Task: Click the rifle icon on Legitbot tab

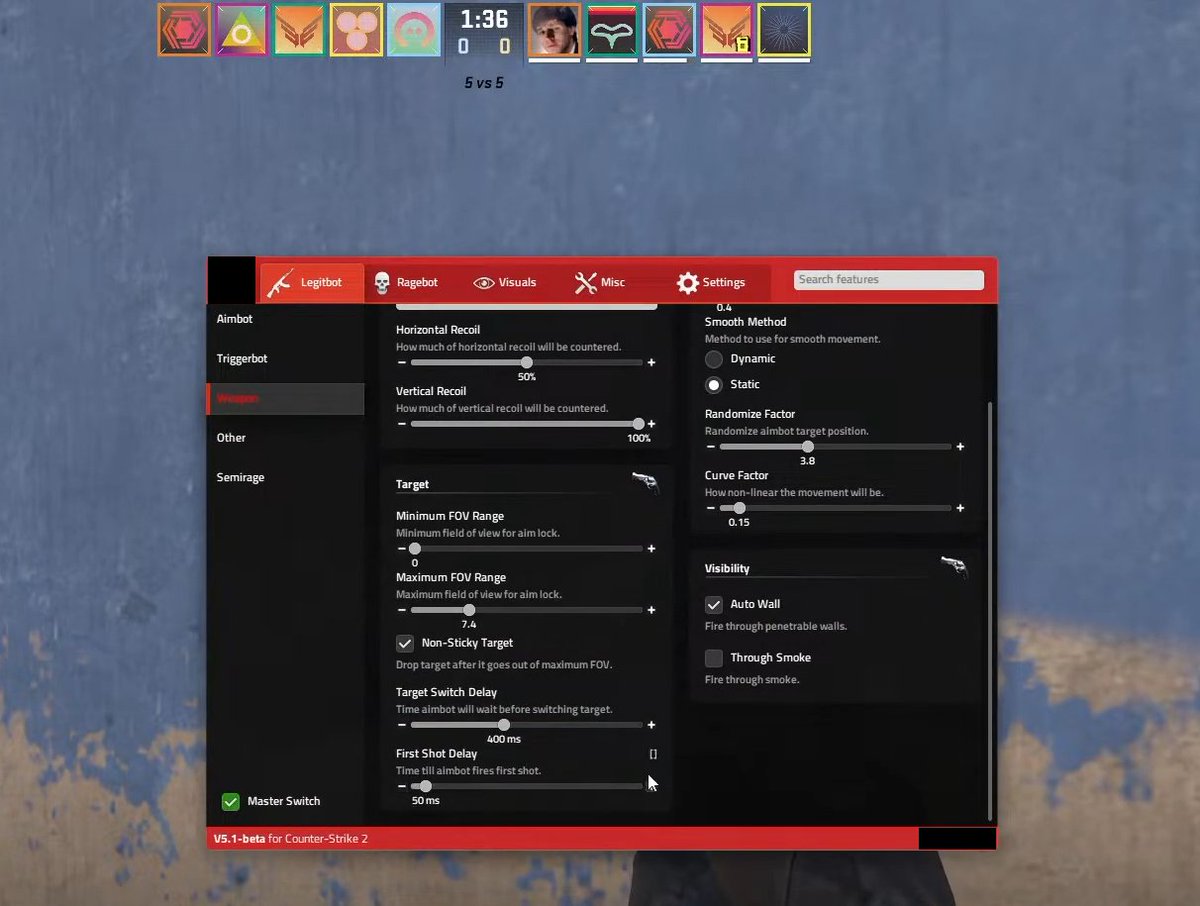Action: [278, 282]
